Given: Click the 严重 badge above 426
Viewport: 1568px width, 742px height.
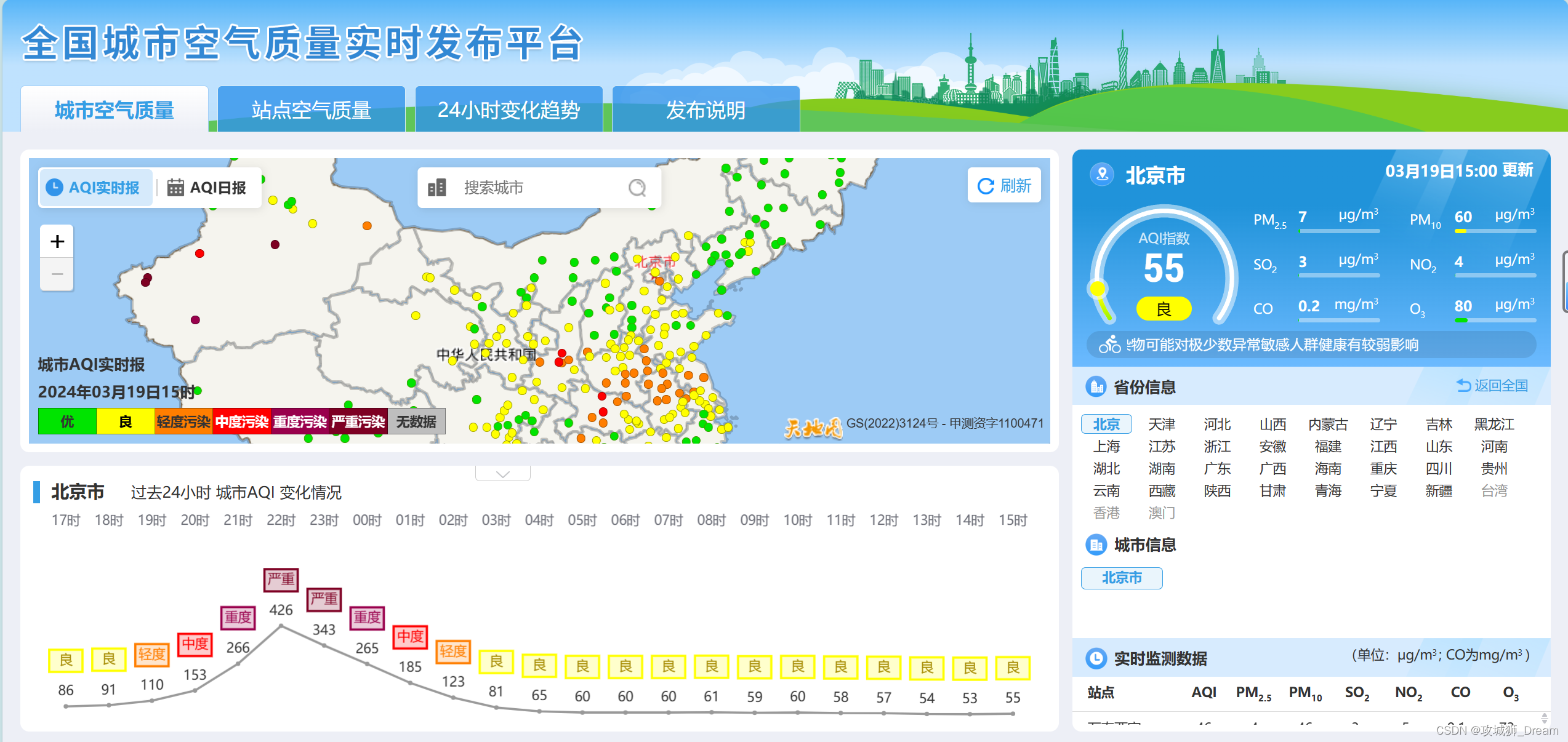Looking at the screenshot, I should click(281, 580).
